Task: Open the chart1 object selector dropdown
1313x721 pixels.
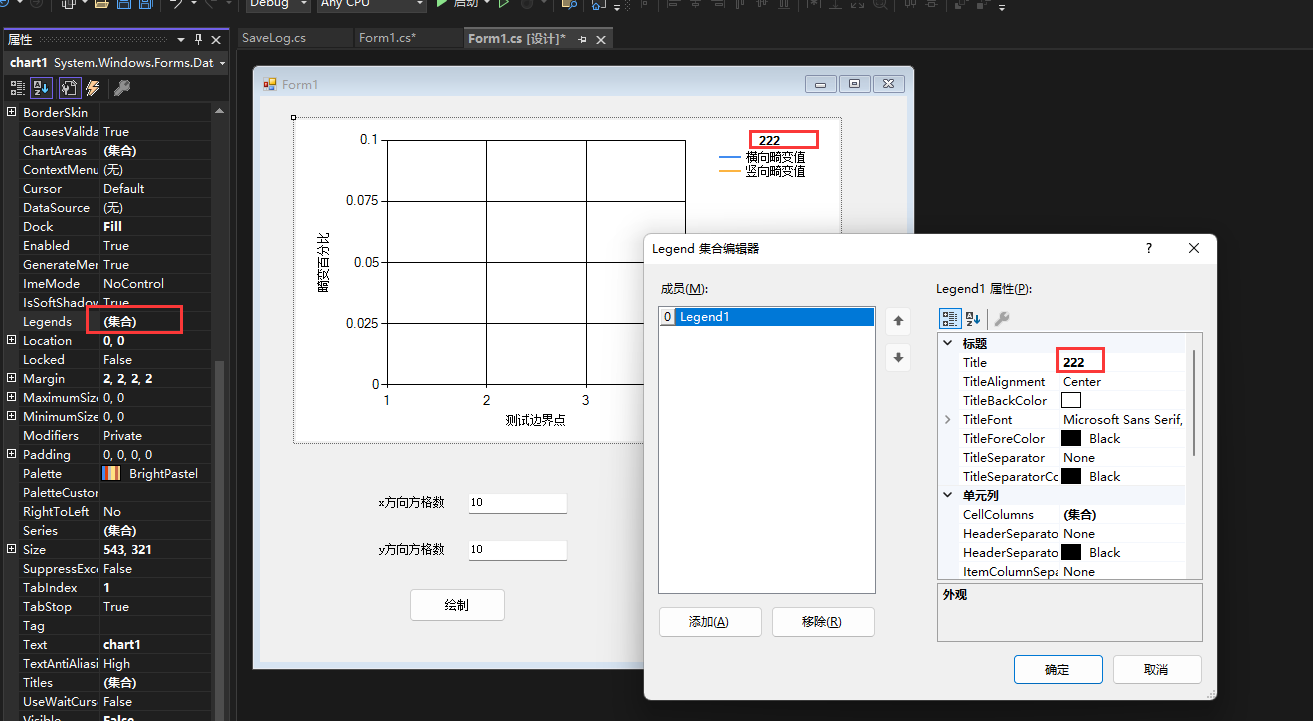Action: (x=221, y=63)
